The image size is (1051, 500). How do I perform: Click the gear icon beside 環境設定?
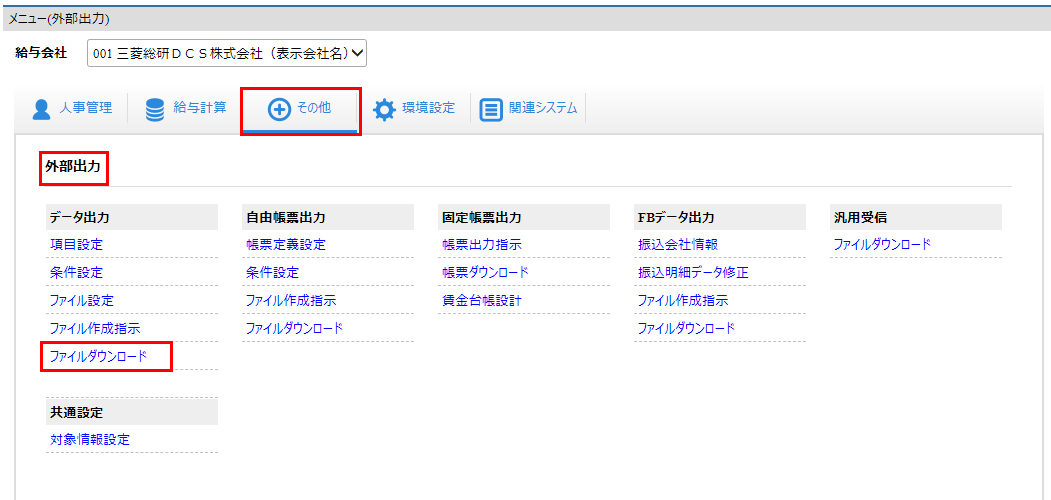pos(384,110)
